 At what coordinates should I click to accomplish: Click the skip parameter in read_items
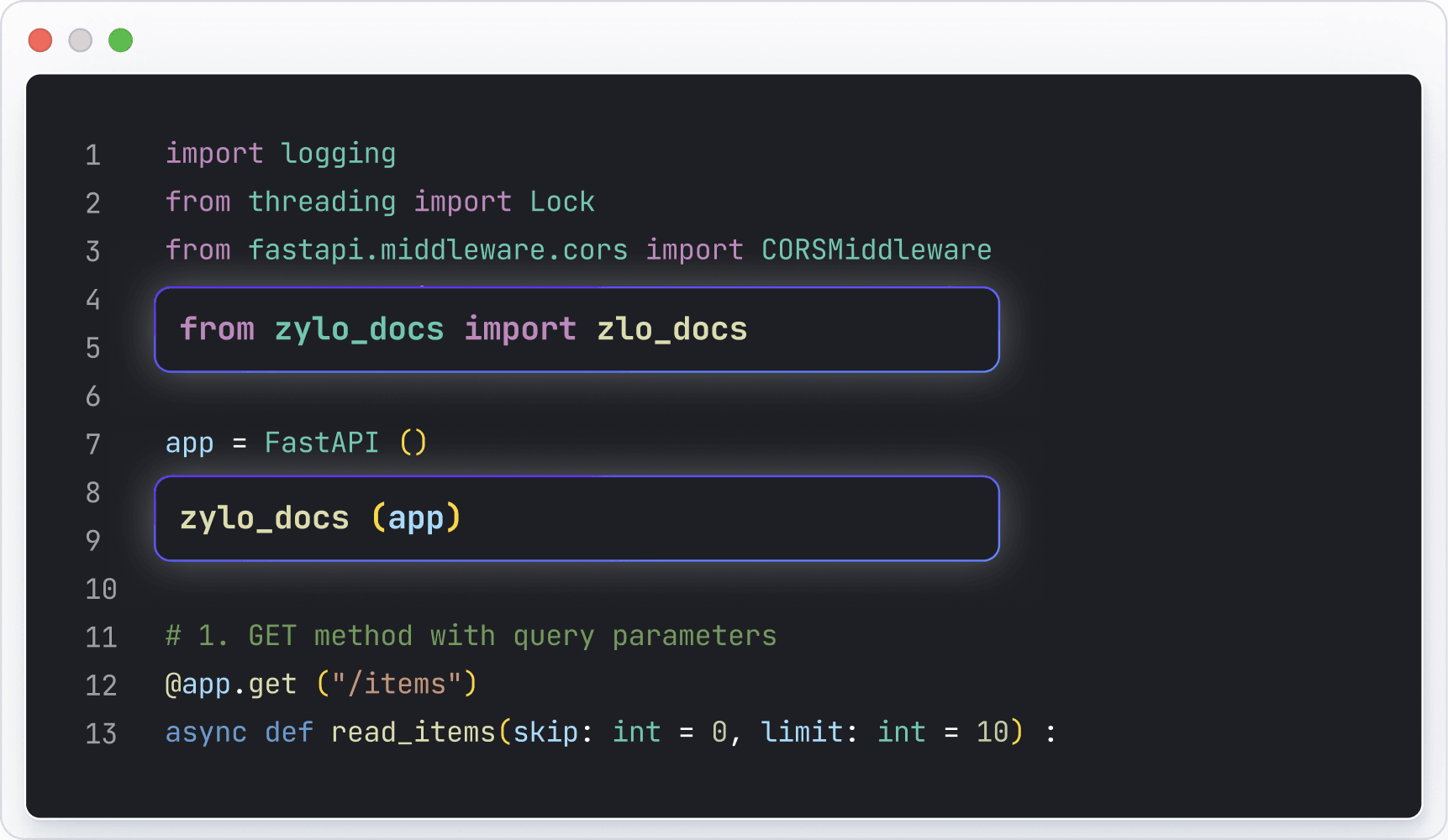[545, 732]
